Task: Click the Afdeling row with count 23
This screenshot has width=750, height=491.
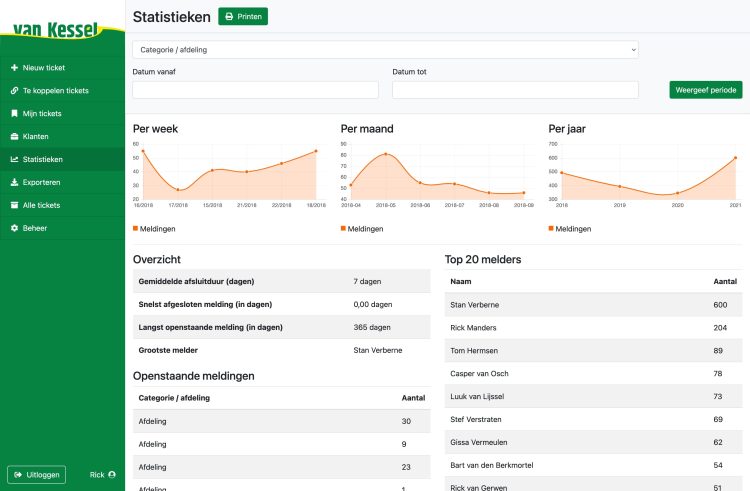Action: point(282,467)
